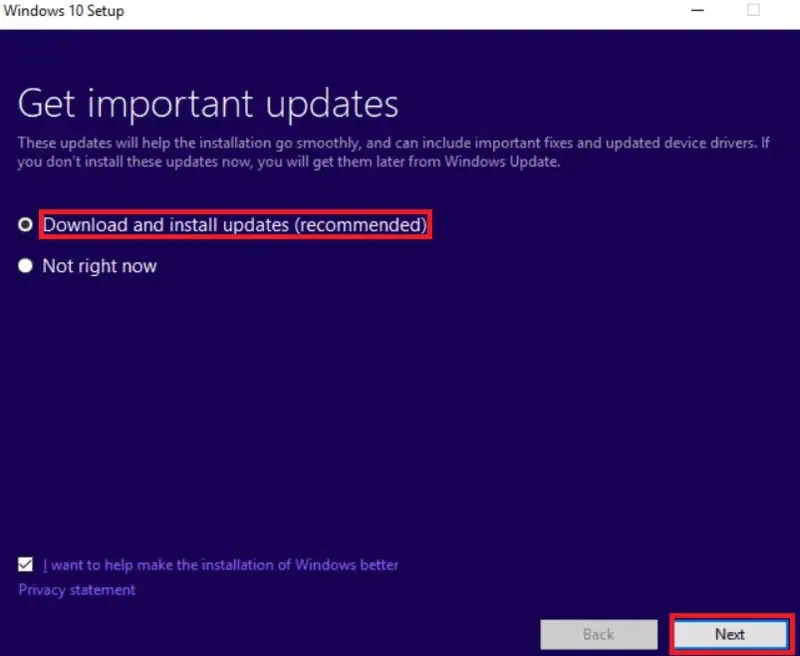The height and width of the screenshot is (656, 800).
Task: Click the 'I want to help make the installation' label
Action: tap(221, 565)
